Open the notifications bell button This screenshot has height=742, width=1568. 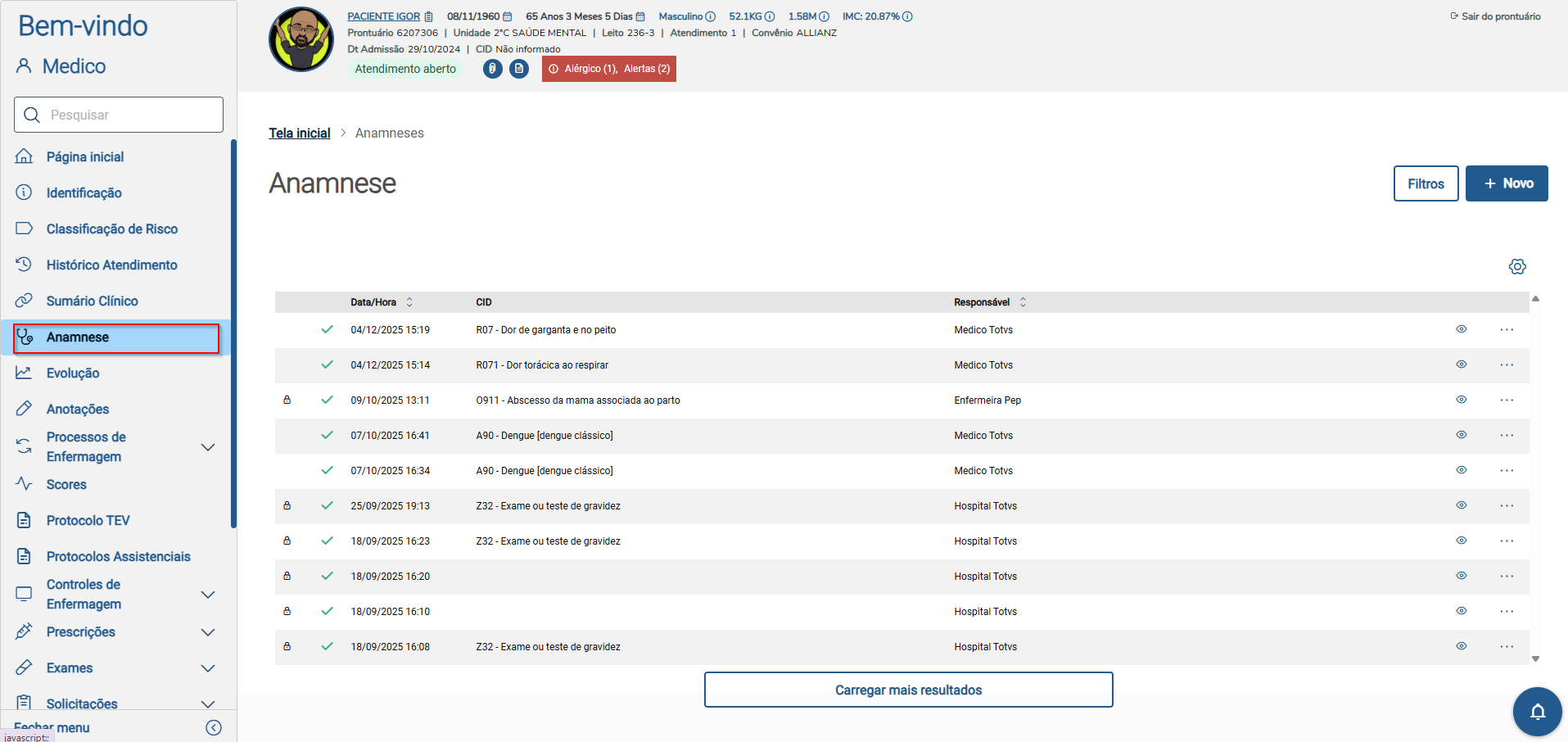point(1537,712)
